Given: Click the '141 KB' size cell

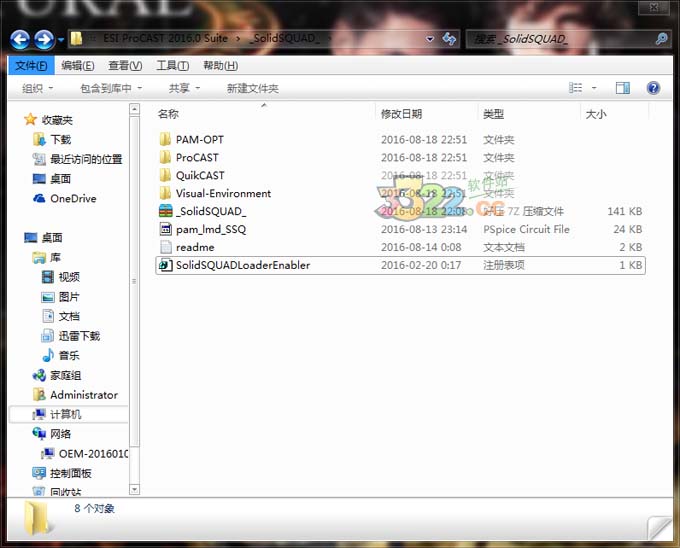Looking at the screenshot, I should click(624, 211).
